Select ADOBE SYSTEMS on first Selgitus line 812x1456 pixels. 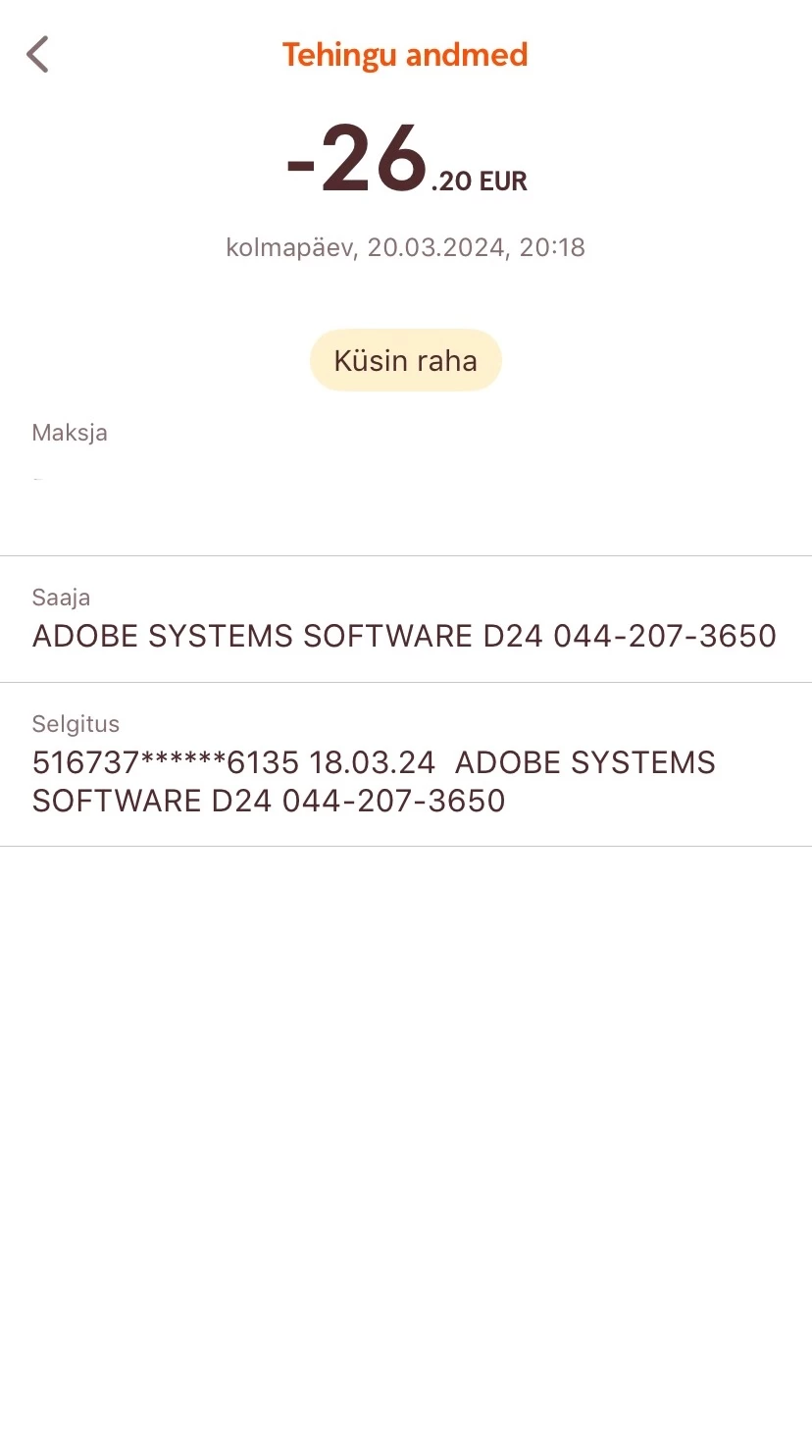(x=585, y=762)
